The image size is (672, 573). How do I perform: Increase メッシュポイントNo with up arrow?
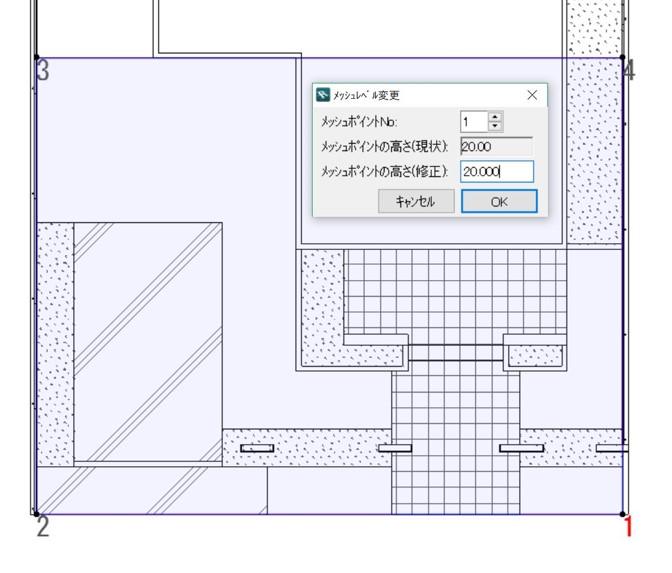point(495,117)
